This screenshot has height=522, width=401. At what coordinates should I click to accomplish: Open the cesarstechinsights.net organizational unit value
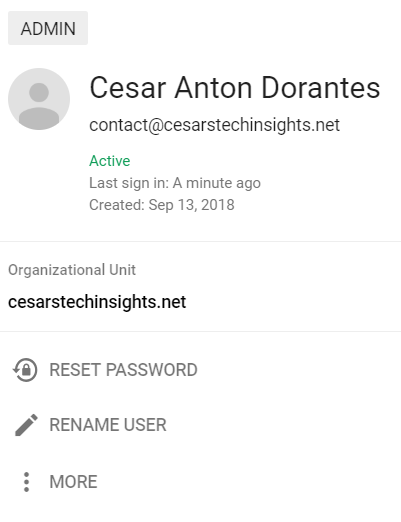tap(97, 302)
